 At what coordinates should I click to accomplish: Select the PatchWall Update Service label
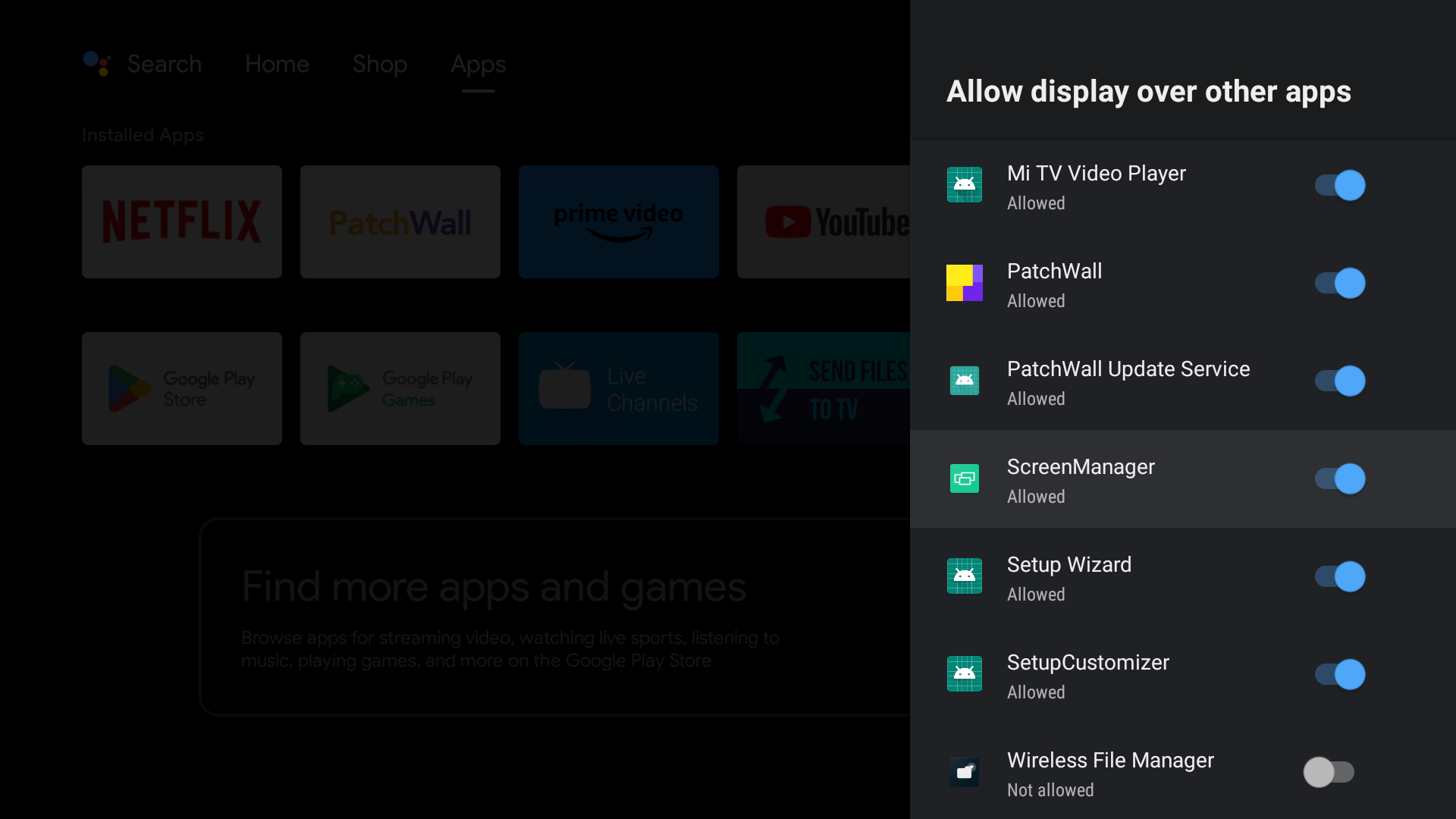tap(1128, 369)
